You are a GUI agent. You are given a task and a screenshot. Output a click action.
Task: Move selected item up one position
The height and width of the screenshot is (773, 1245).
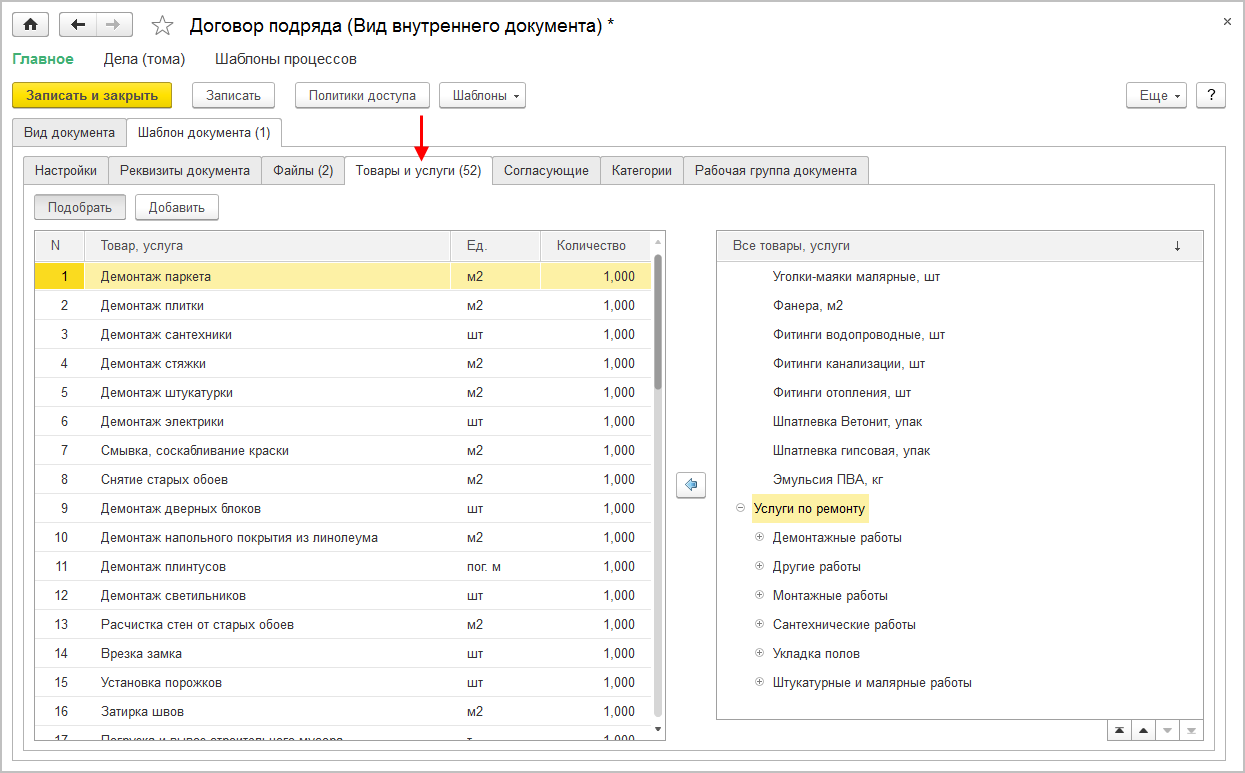point(1142,730)
